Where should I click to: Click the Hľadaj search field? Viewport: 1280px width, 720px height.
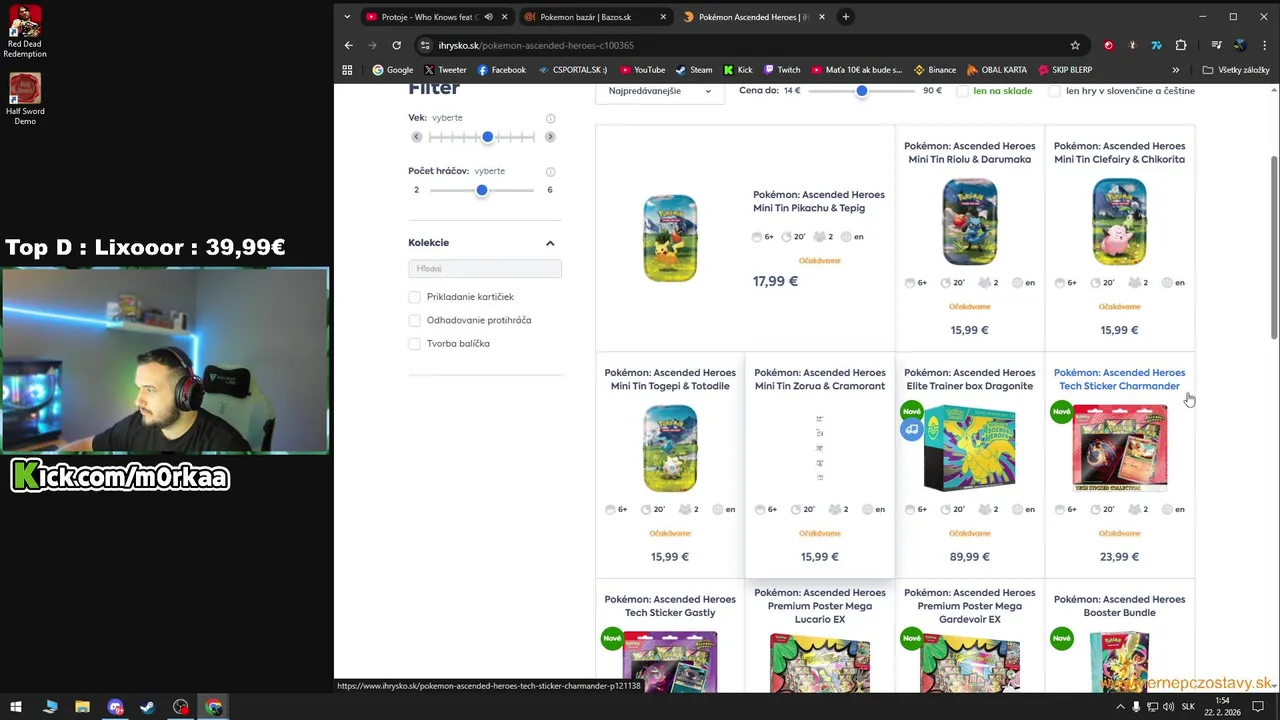point(485,268)
